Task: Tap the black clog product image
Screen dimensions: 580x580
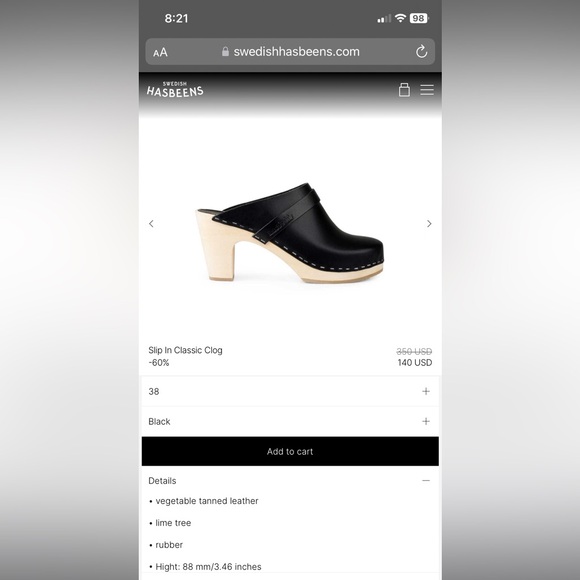Action: click(290, 233)
